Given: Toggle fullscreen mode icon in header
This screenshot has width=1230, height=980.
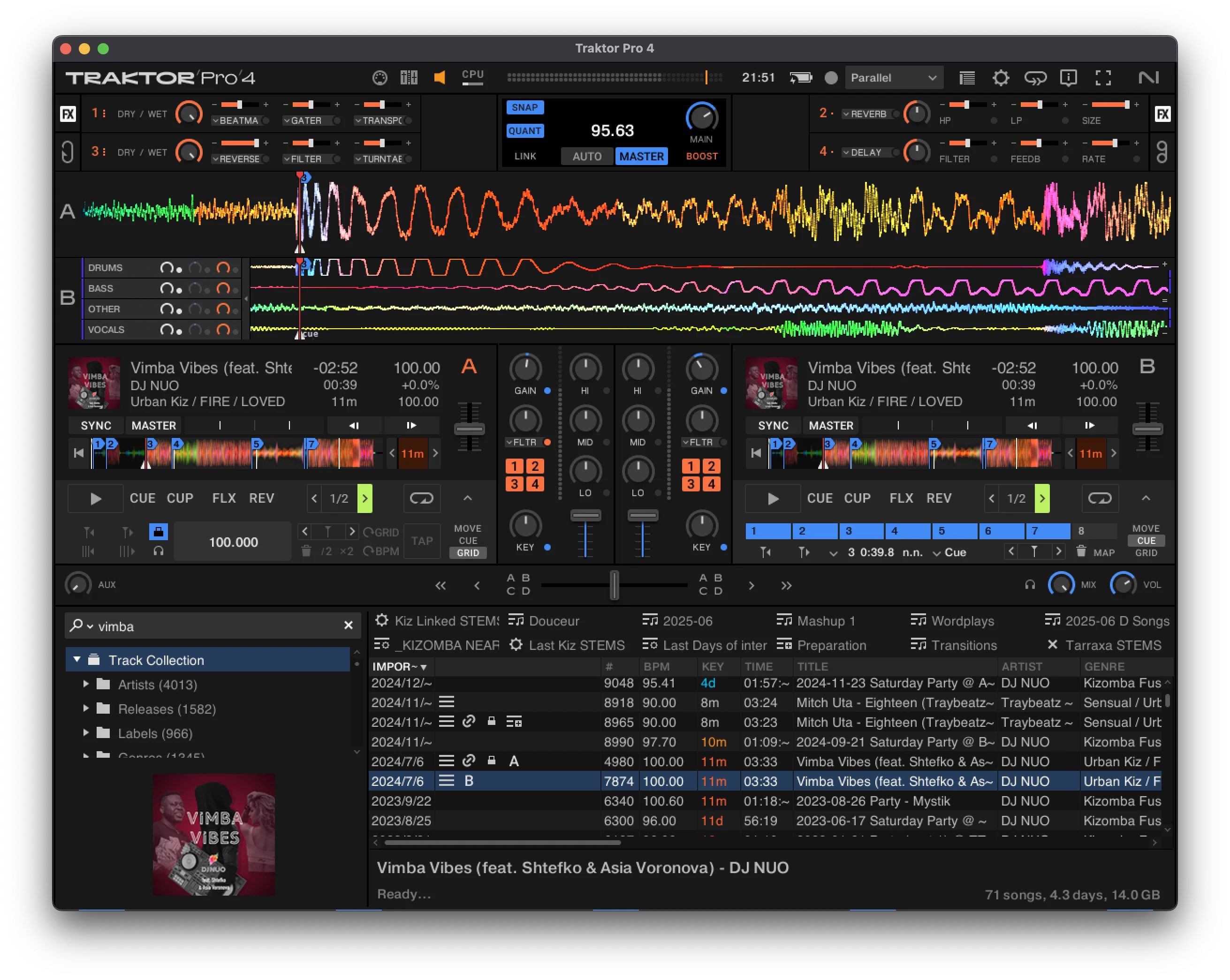Looking at the screenshot, I should [x=1103, y=77].
